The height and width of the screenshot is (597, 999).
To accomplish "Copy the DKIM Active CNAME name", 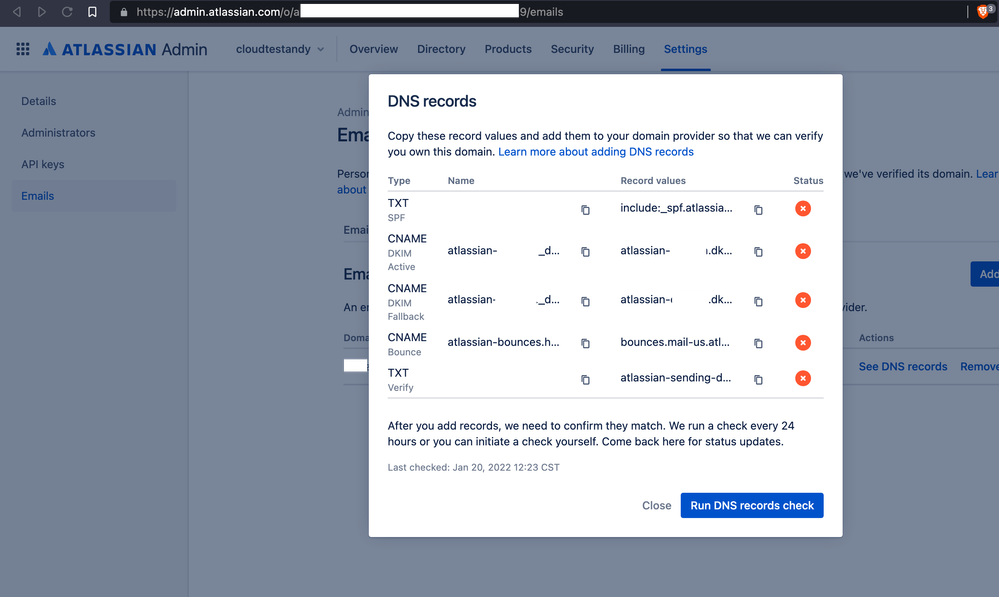I will click(585, 252).
